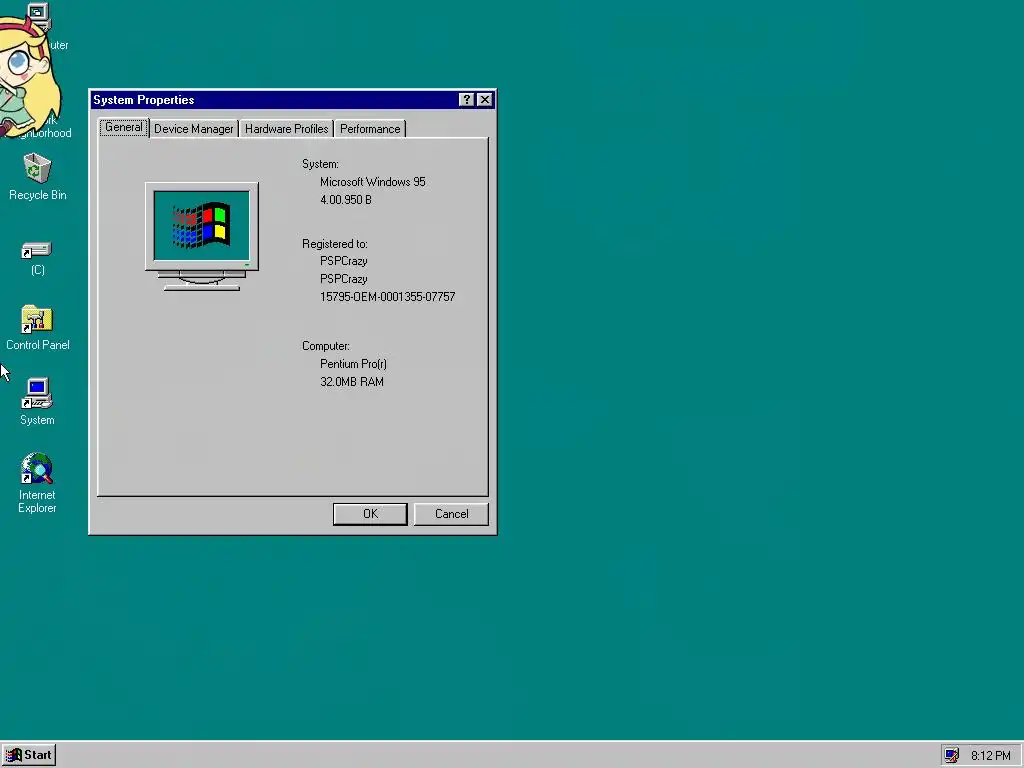Viewport: 1024px width, 768px height.
Task: Click the Pentium Pro(r) processor text
Action: click(x=353, y=364)
